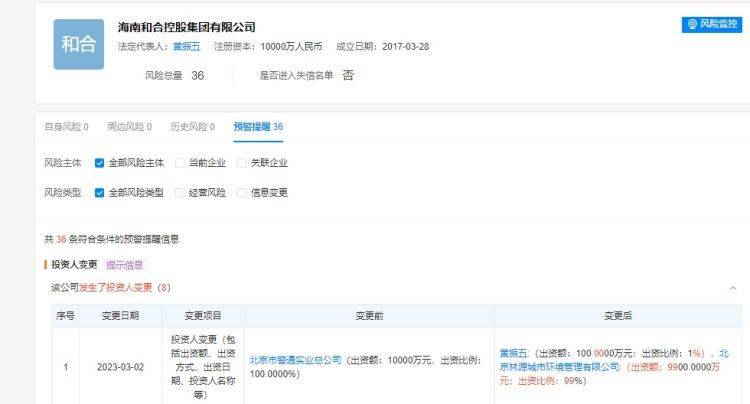Screen dimensions: 750x404
Task: Open 黄振五 link in 变更后 column
Action: pyautogui.click(x=515, y=353)
